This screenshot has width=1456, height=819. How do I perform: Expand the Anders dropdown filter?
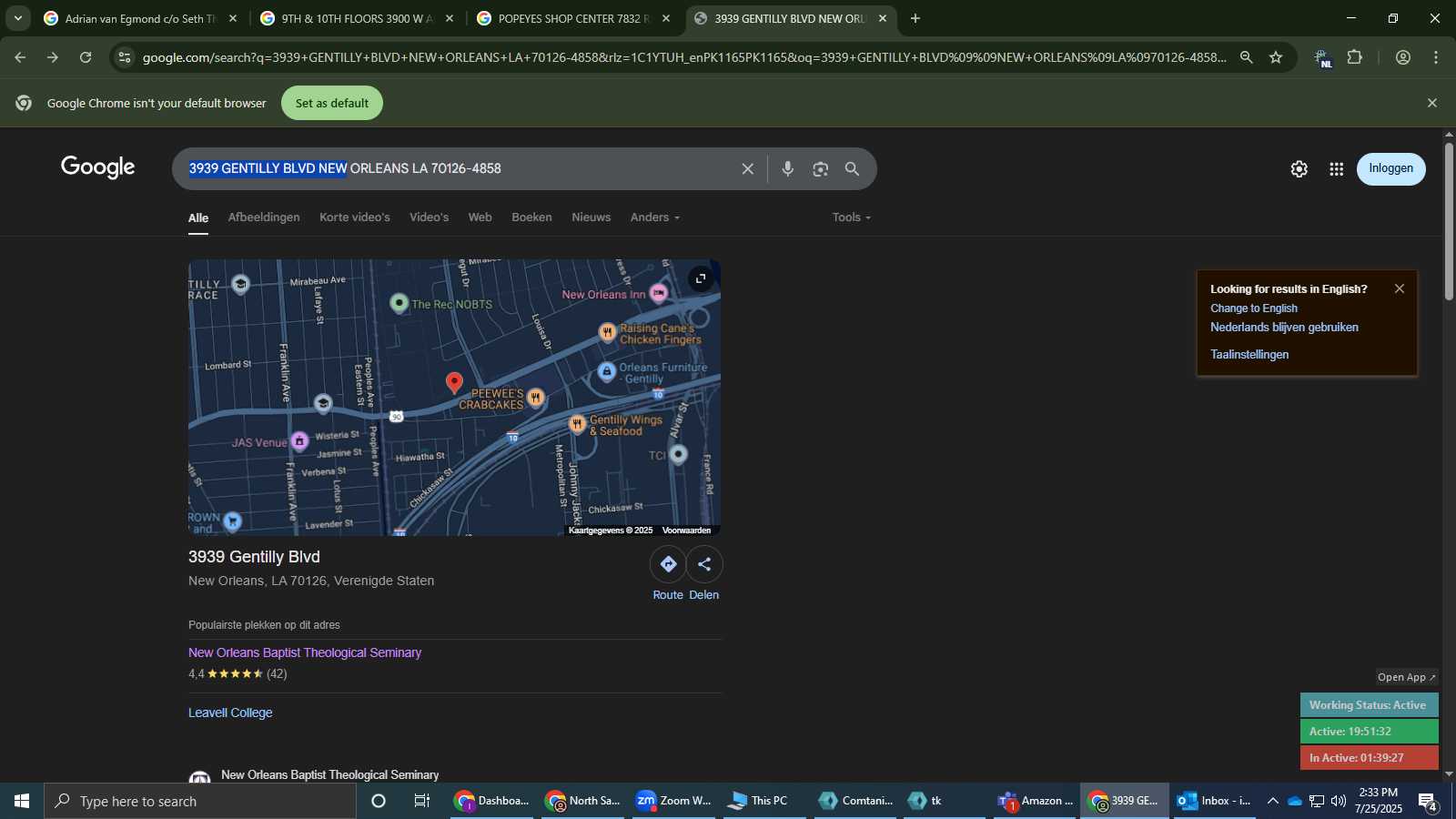655,217
